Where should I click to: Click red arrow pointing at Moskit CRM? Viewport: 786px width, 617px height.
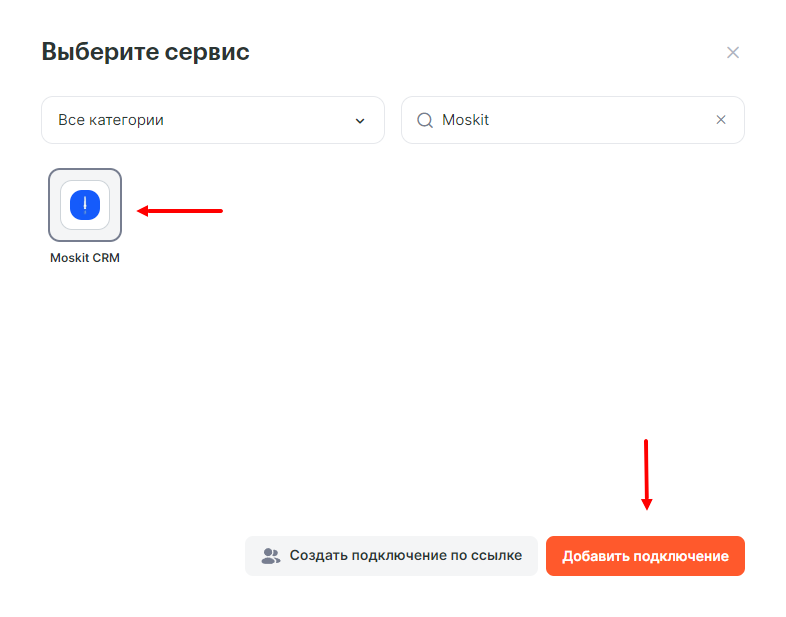[180, 211]
